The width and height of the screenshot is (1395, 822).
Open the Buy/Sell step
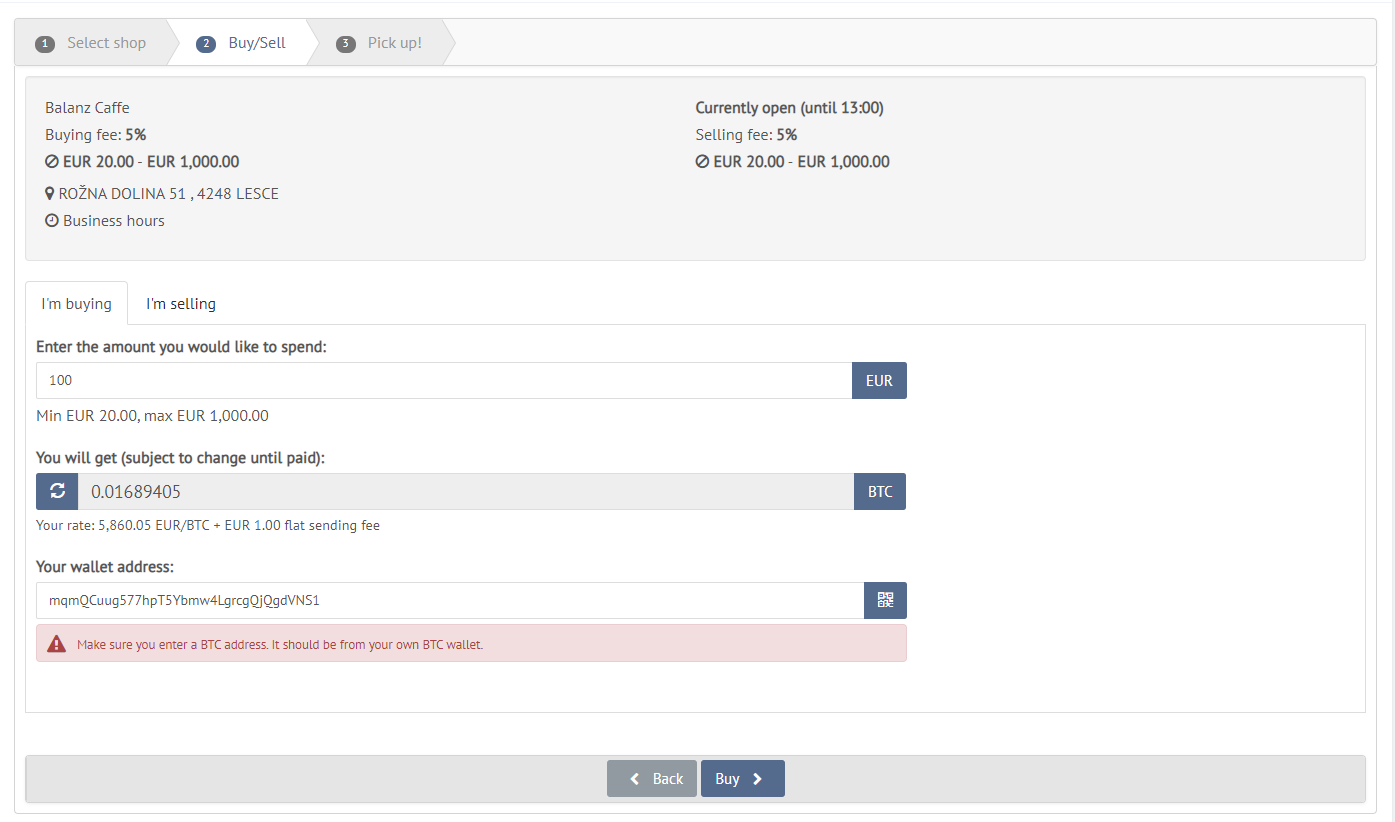click(x=242, y=43)
